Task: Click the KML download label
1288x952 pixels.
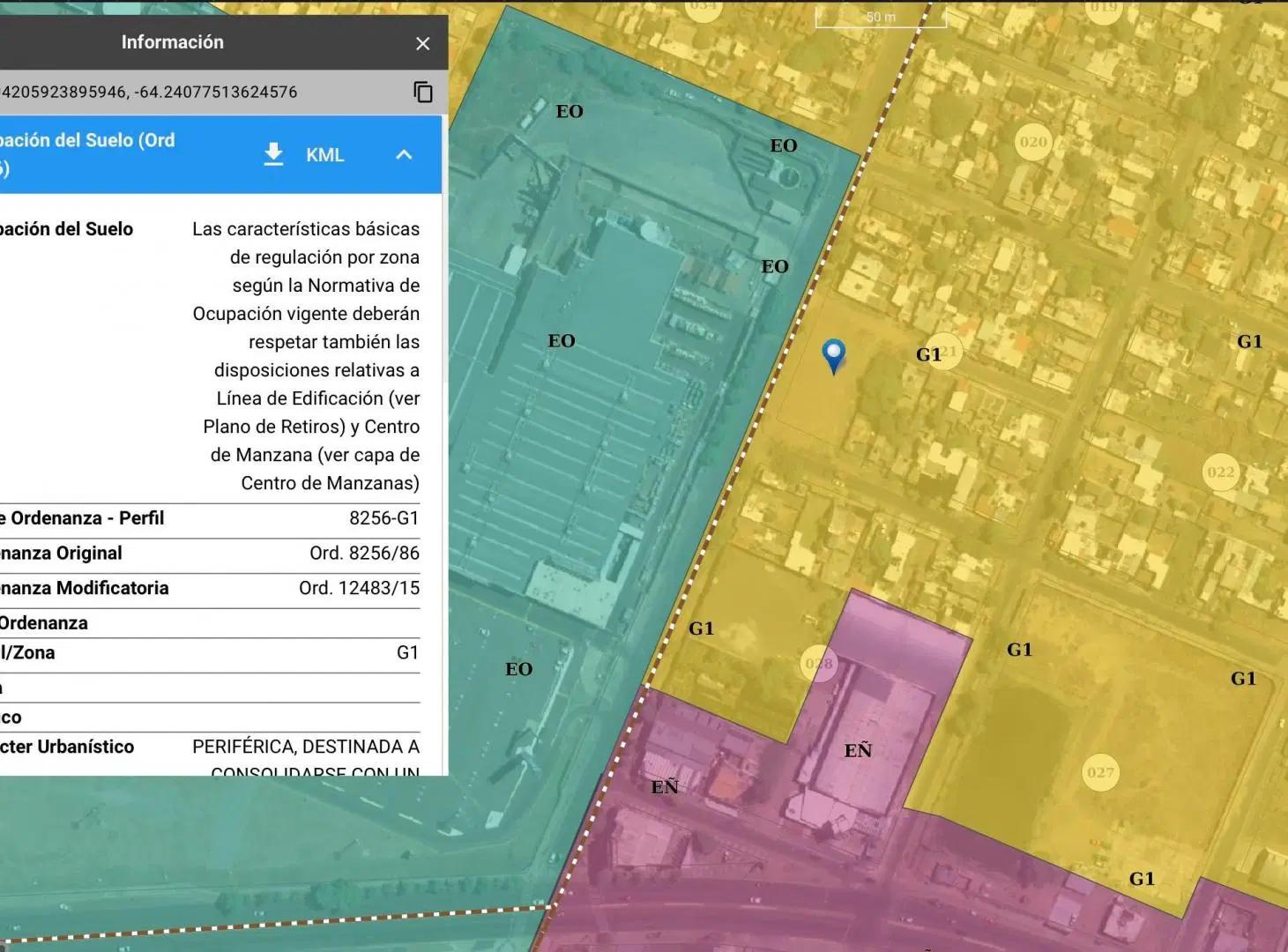Action: [324, 155]
